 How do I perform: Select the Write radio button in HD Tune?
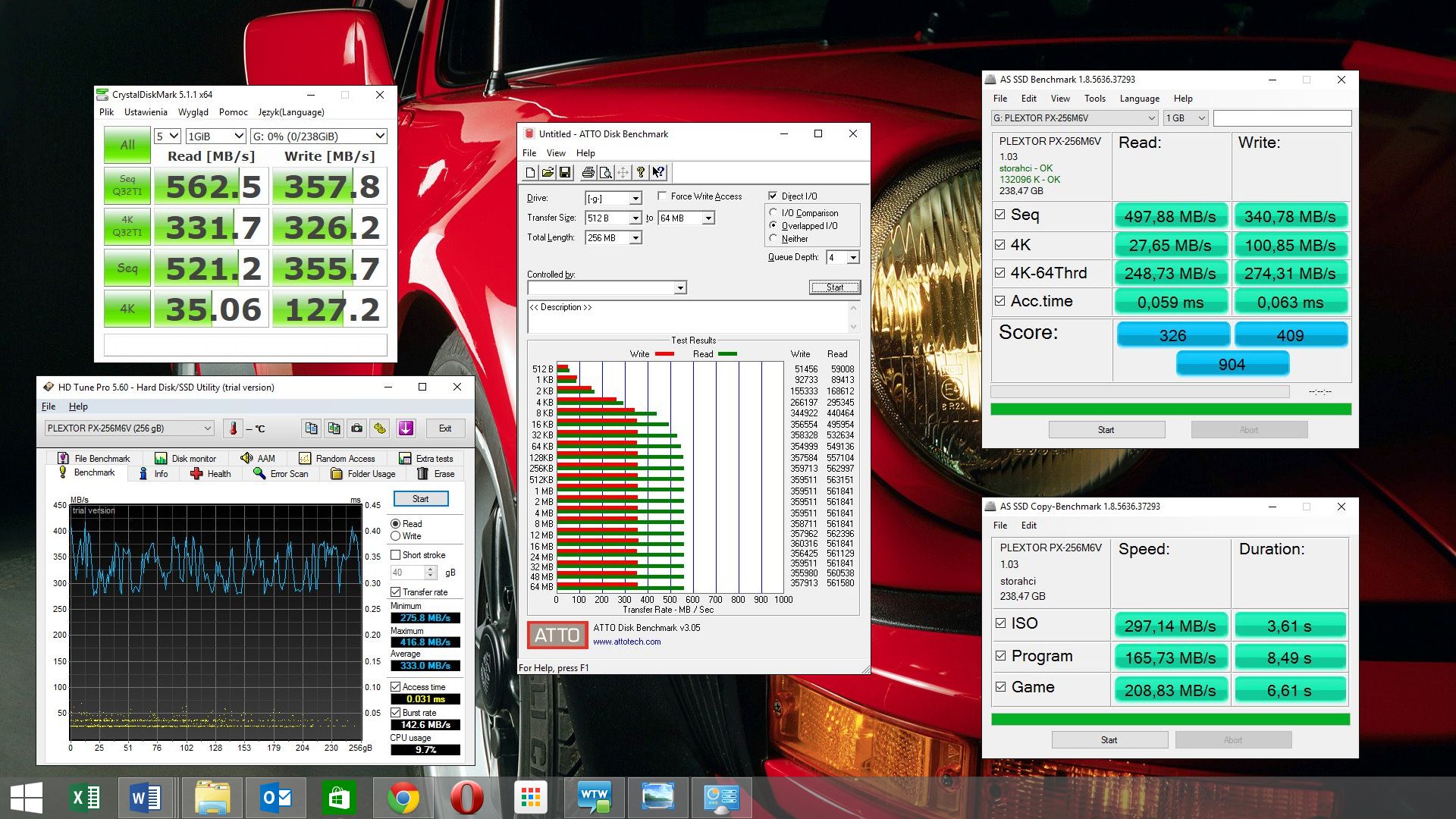[395, 536]
